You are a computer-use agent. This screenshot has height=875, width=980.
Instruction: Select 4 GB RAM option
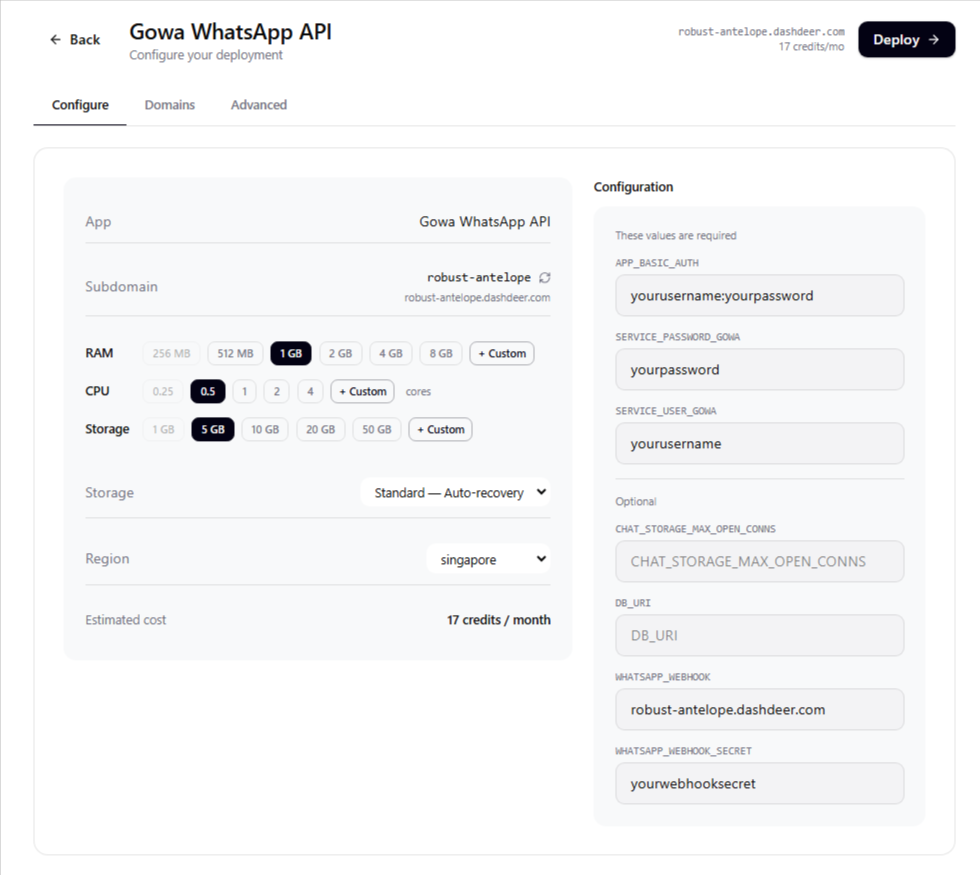[391, 353]
